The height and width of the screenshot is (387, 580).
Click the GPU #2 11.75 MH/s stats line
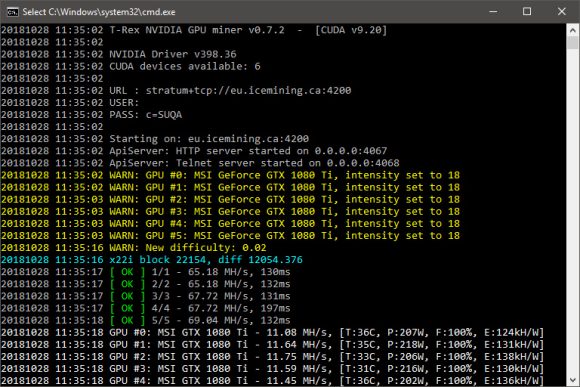tap(272, 356)
